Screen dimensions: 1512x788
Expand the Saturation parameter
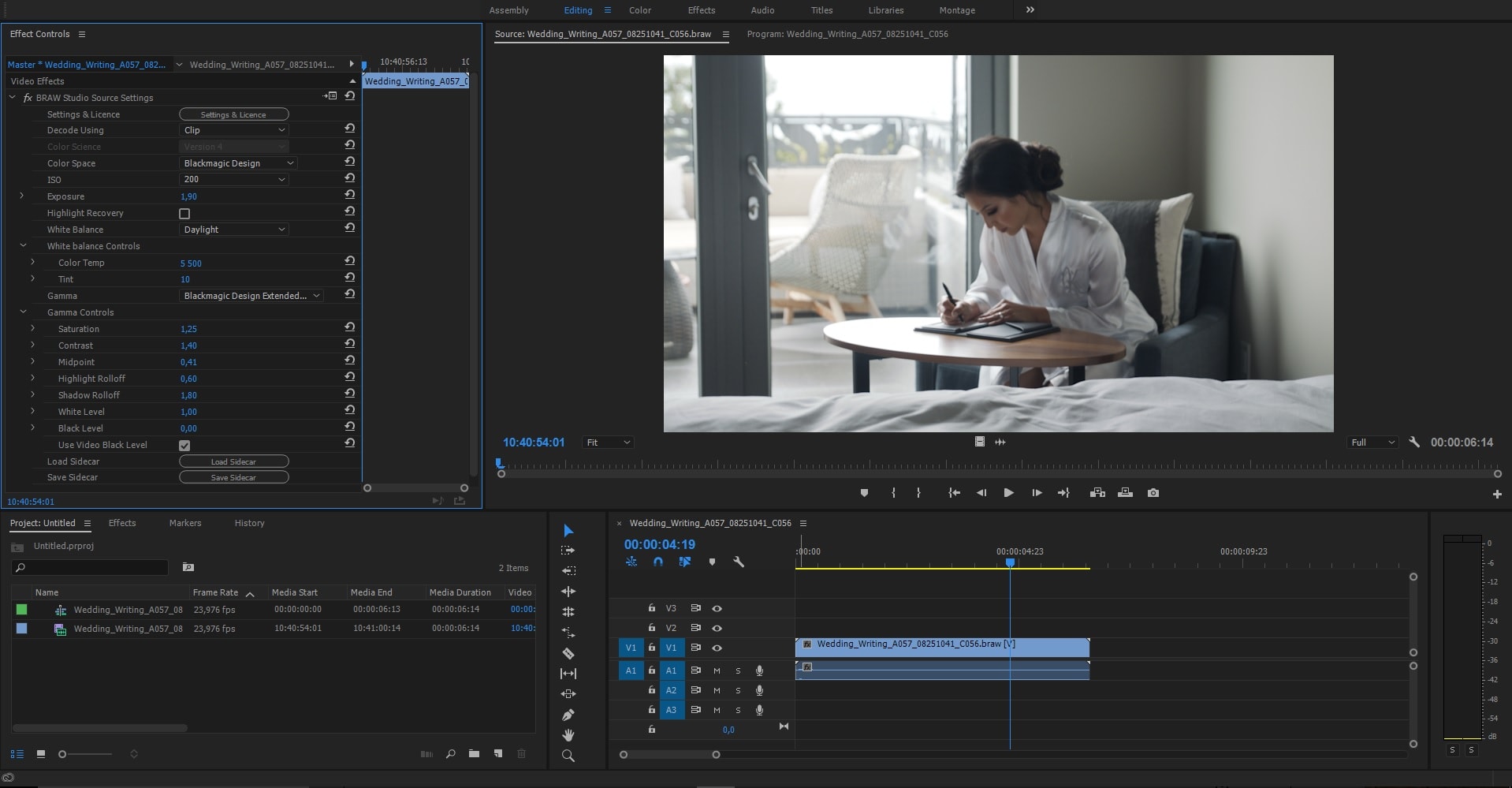[x=32, y=328]
